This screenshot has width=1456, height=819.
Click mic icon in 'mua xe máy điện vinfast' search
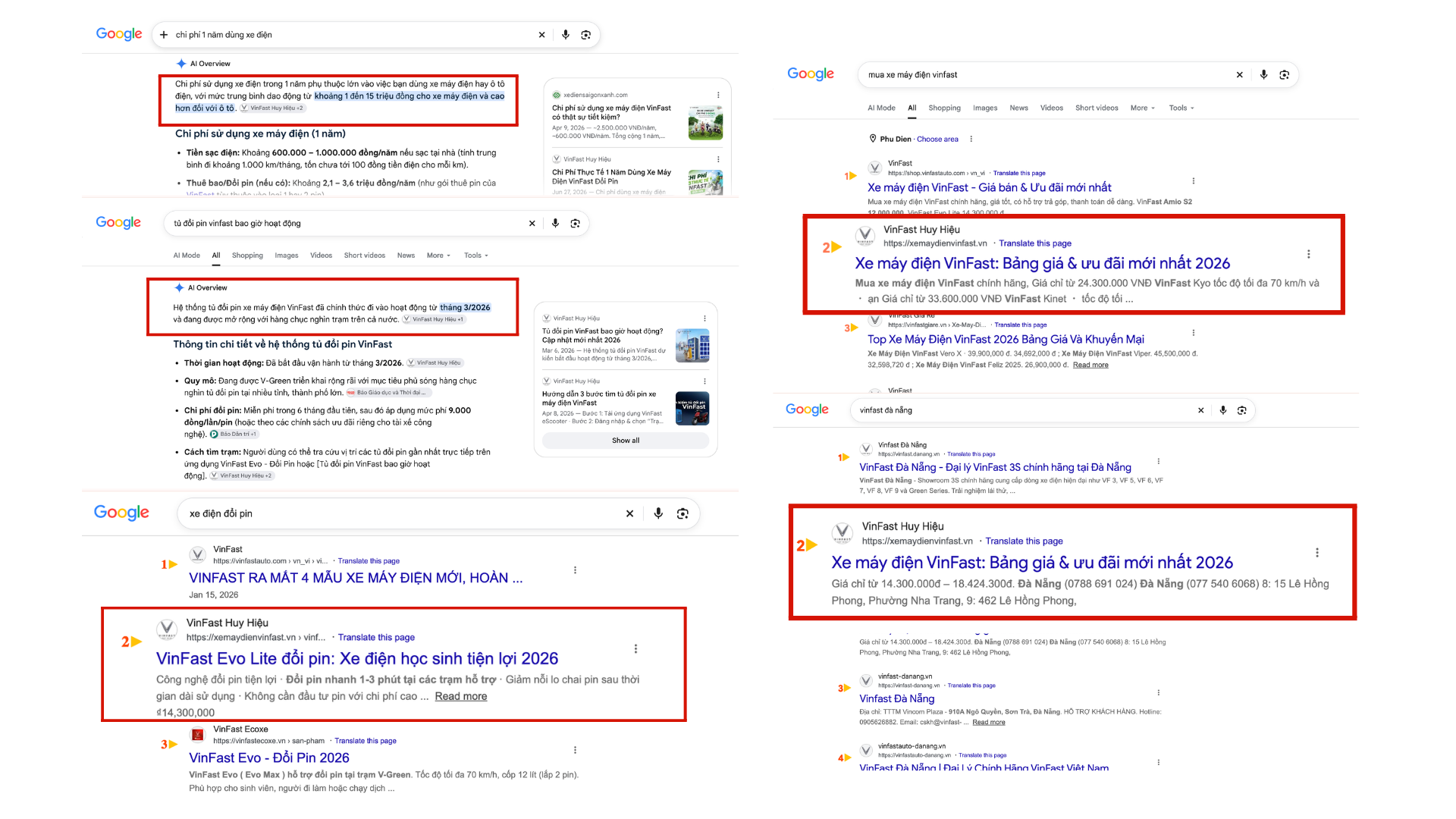(1263, 74)
